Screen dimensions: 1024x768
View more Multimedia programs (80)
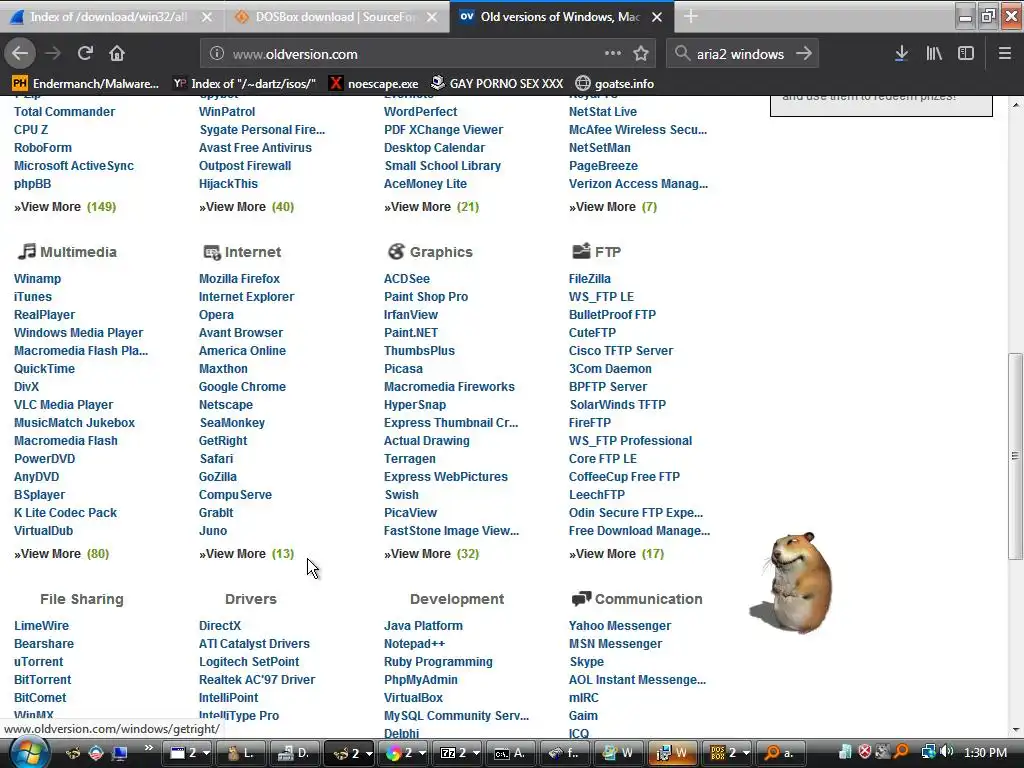point(61,554)
